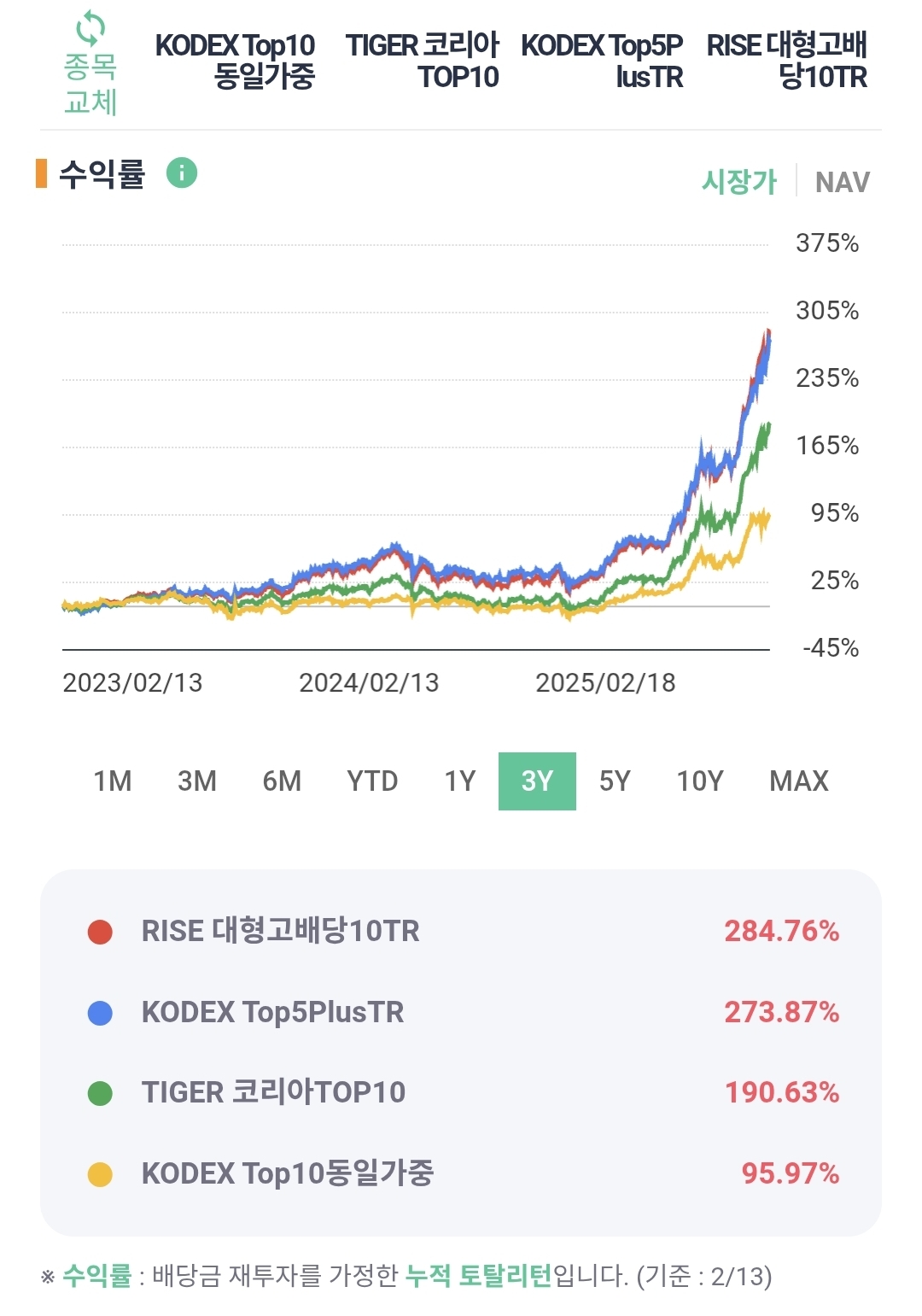Toggle the green TIGER 코리아TOP10 legend dot

coord(101,1093)
